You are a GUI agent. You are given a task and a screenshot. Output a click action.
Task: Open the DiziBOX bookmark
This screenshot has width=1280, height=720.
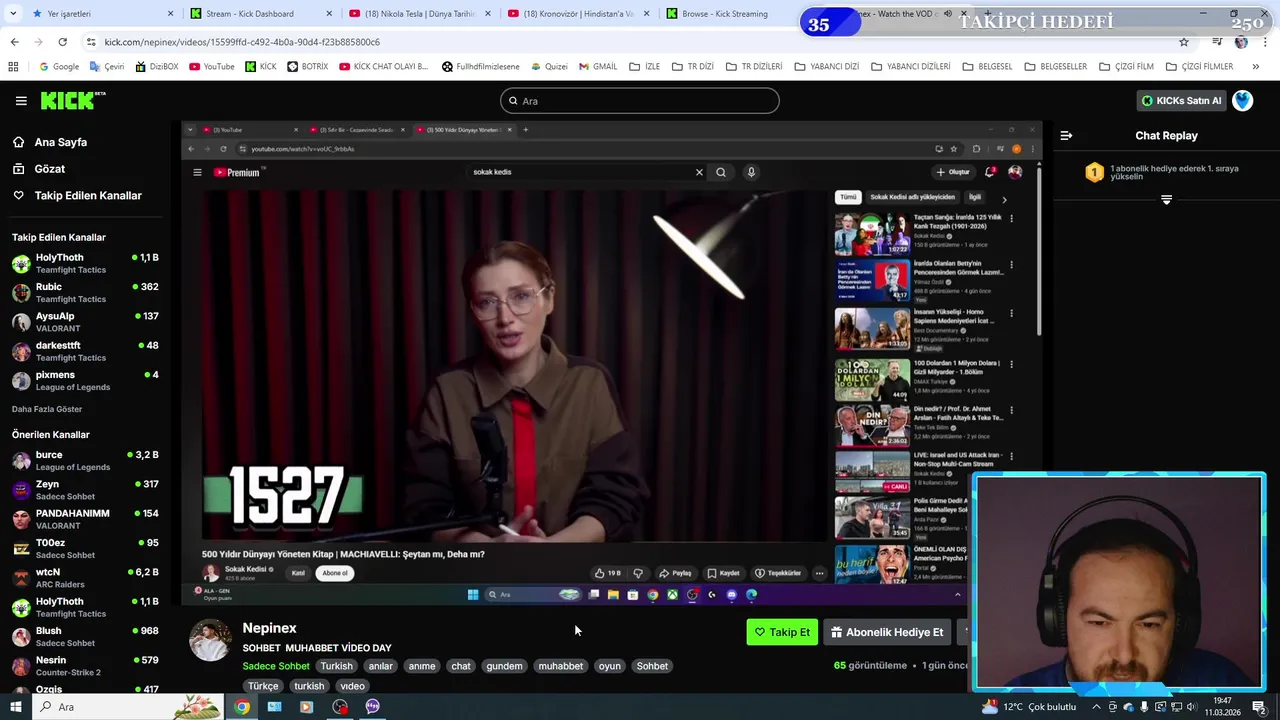click(x=155, y=67)
